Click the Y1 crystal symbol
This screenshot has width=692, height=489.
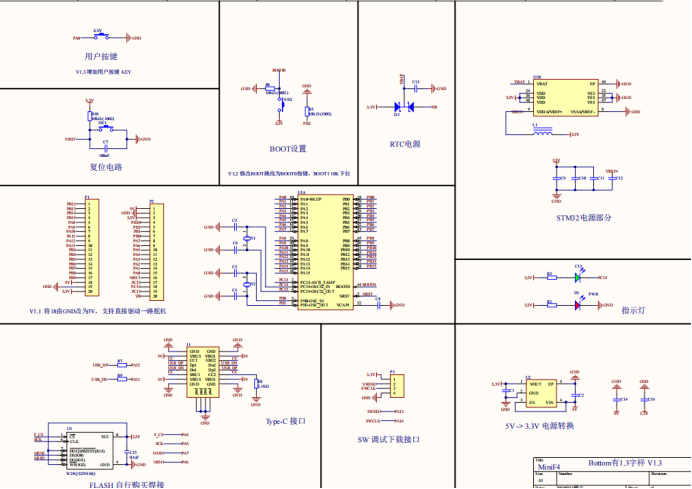[247, 238]
